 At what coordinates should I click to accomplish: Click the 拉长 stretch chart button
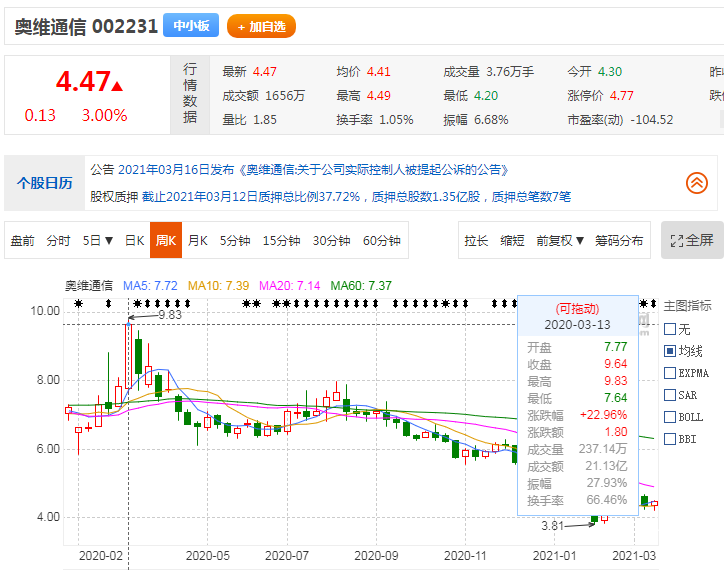476,240
